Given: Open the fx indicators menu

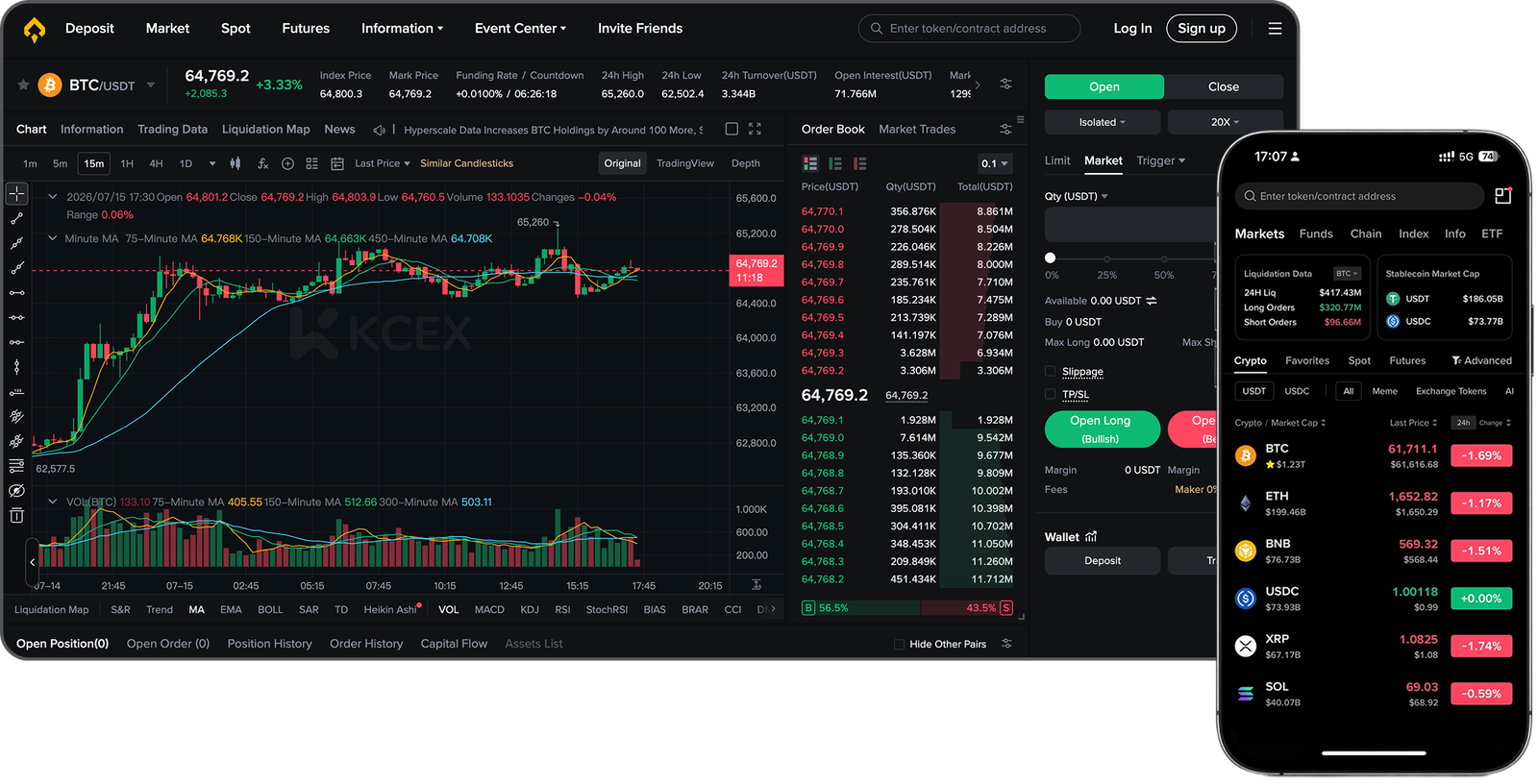Looking at the screenshot, I should pyautogui.click(x=262, y=163).
